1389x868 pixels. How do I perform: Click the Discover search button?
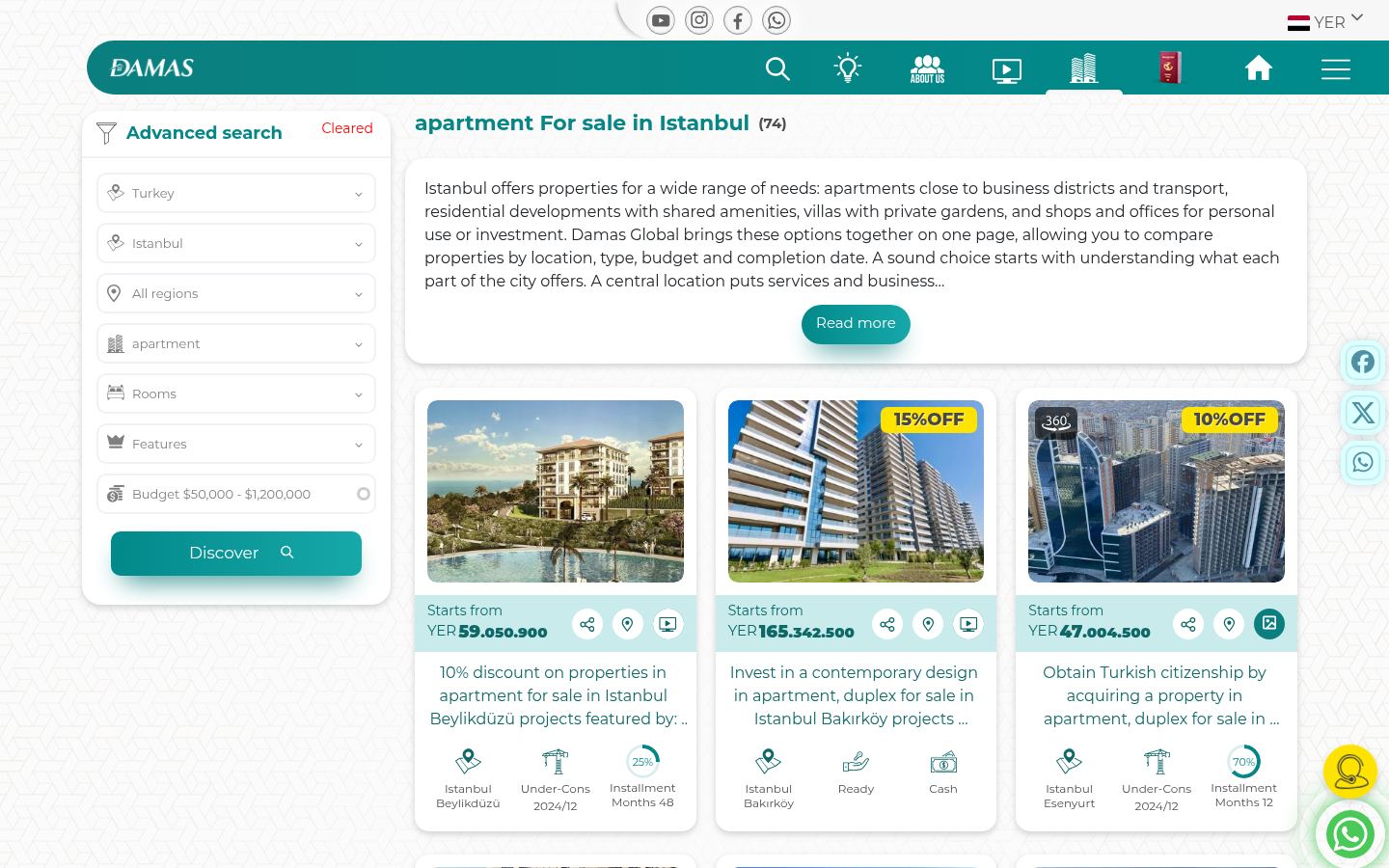click(236, 554)
